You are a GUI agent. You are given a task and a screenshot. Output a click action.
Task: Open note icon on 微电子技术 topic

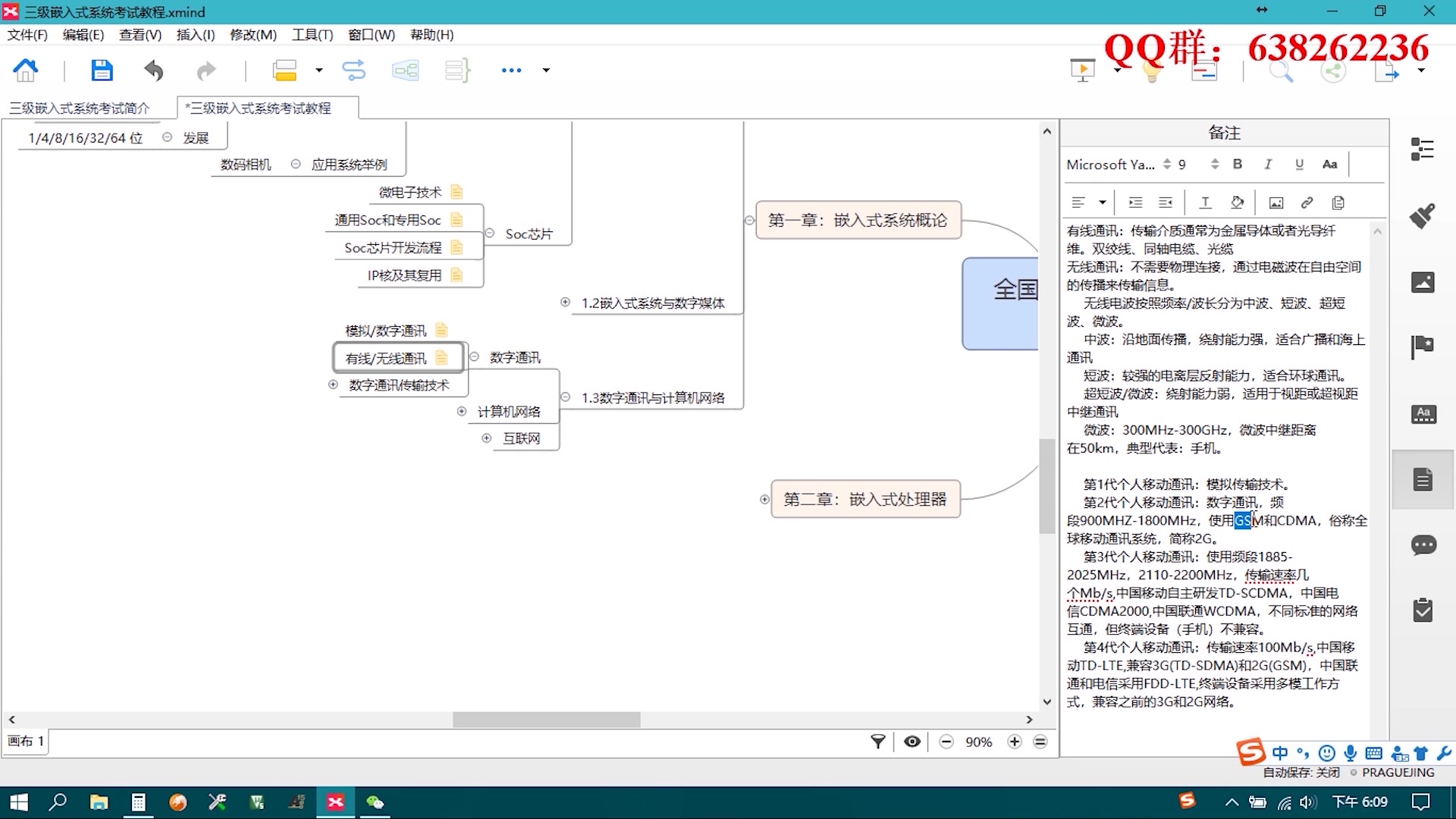click(x=457, y=193)
